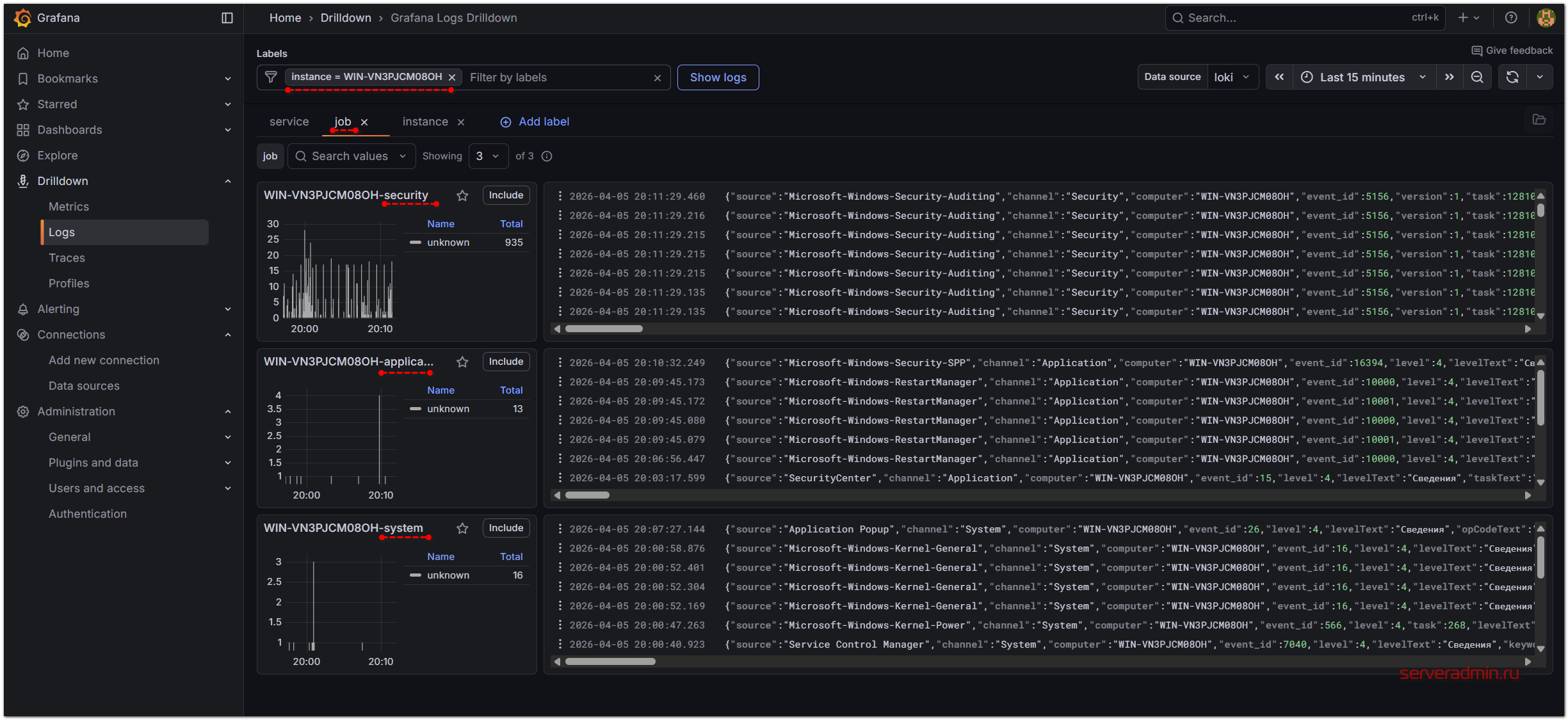Toggle the sidebar dock menu icon
This screenshot has height=720, width=1568.
[x=227, y=18]
